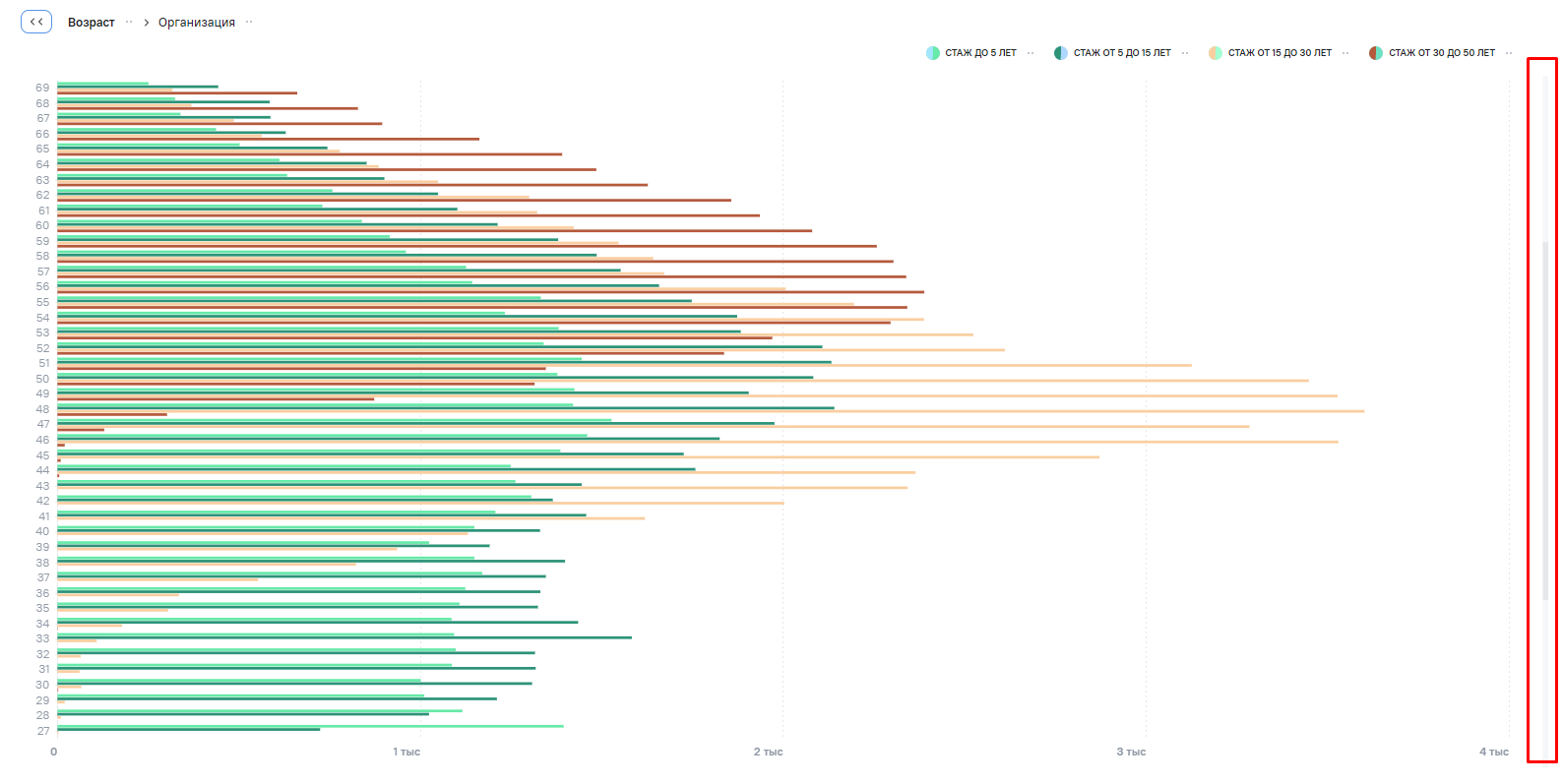This screenshot has height=784, width=1563.
Task: Expand the dots menu after СТАЖ ОТ 5 ДО 15 ЛЕТ
Action: (1185, 53)
